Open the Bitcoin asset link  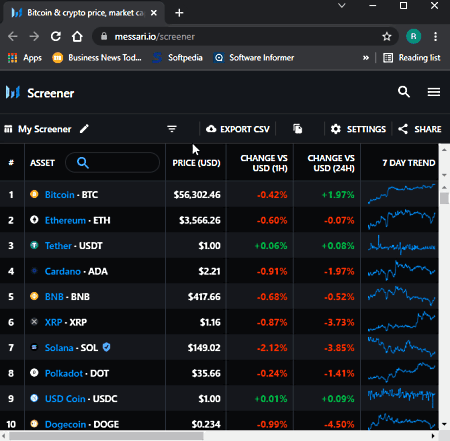pyautogui.click(x=60, y=195)
